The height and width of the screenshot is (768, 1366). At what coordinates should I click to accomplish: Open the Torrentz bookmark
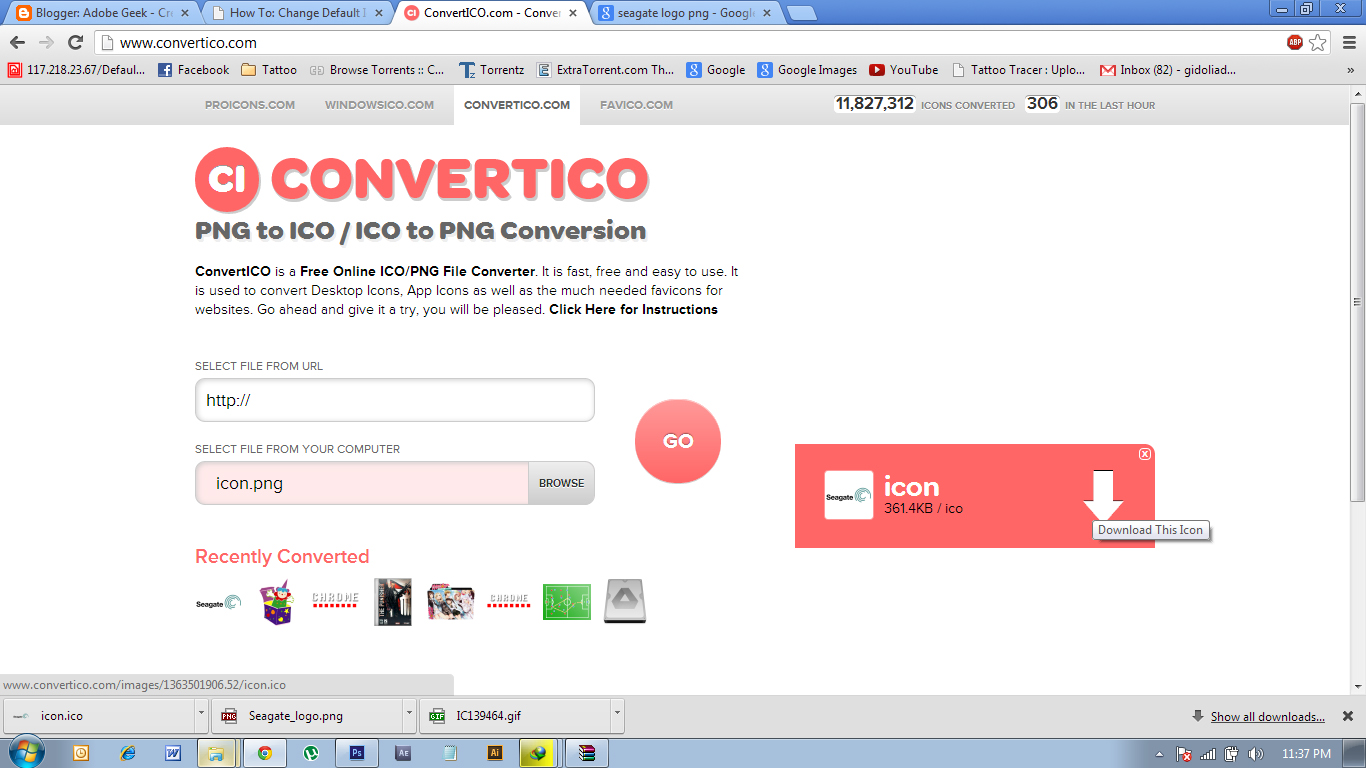[x=492, y=70]
